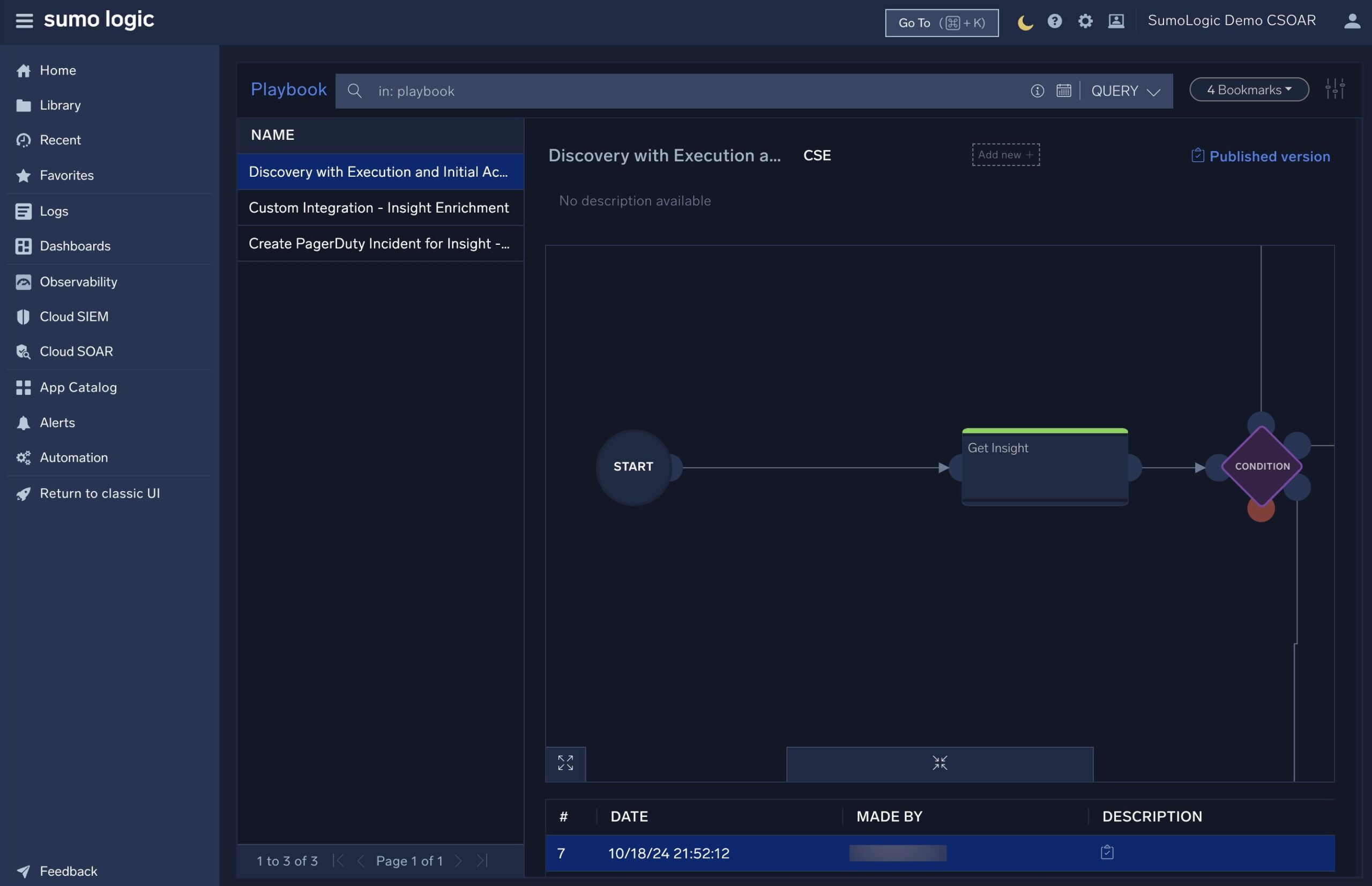1372x886 pixels.
Task: Go to first page of playbook list
Action: pos(338,861)
